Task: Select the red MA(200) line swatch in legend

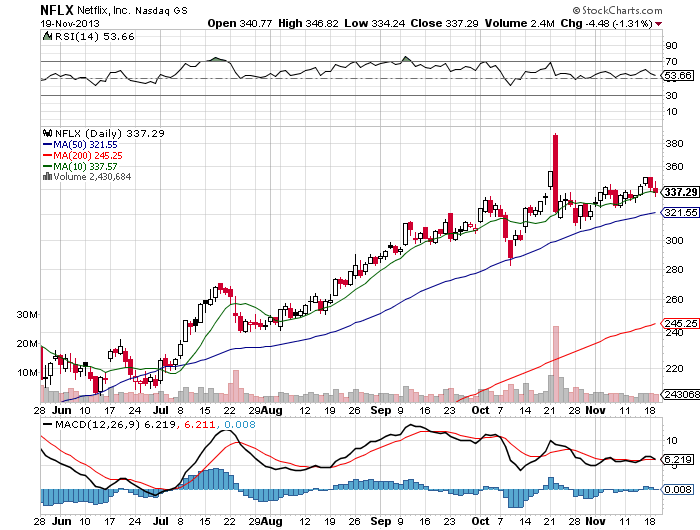Action: click(47, 155)
